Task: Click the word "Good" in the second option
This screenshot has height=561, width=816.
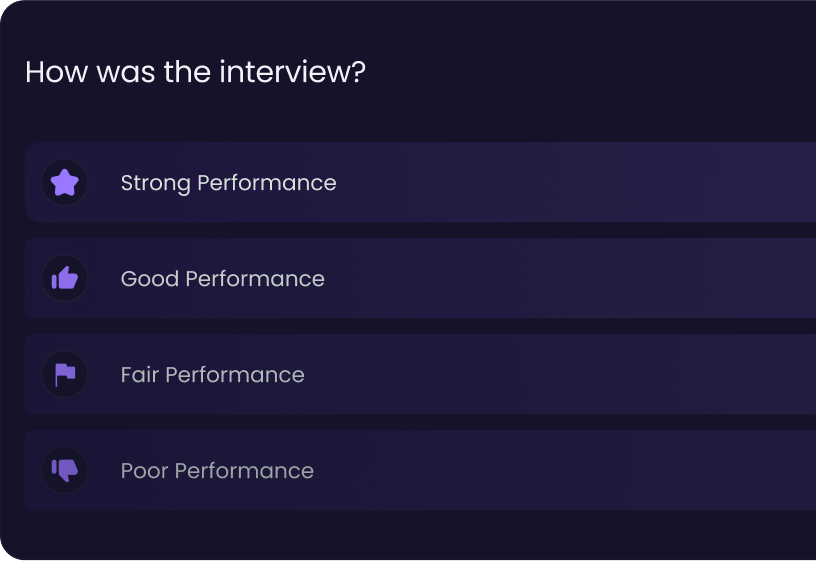Action: (x=150, y=279)
